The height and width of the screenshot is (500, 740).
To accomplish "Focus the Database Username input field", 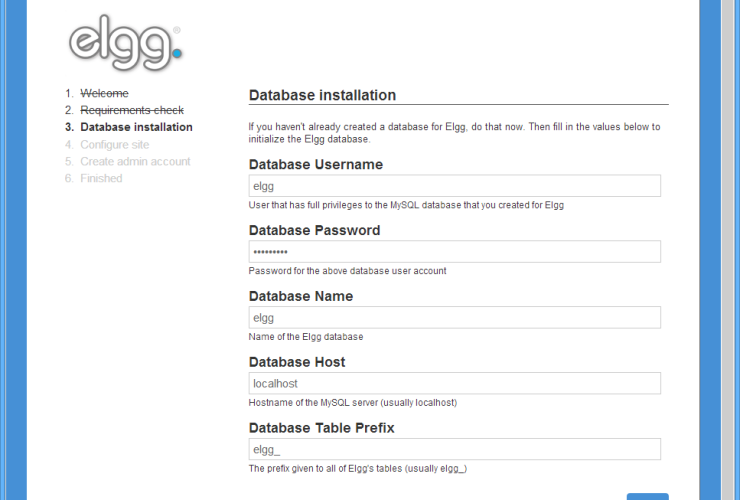I will click(x=454, y=186).
